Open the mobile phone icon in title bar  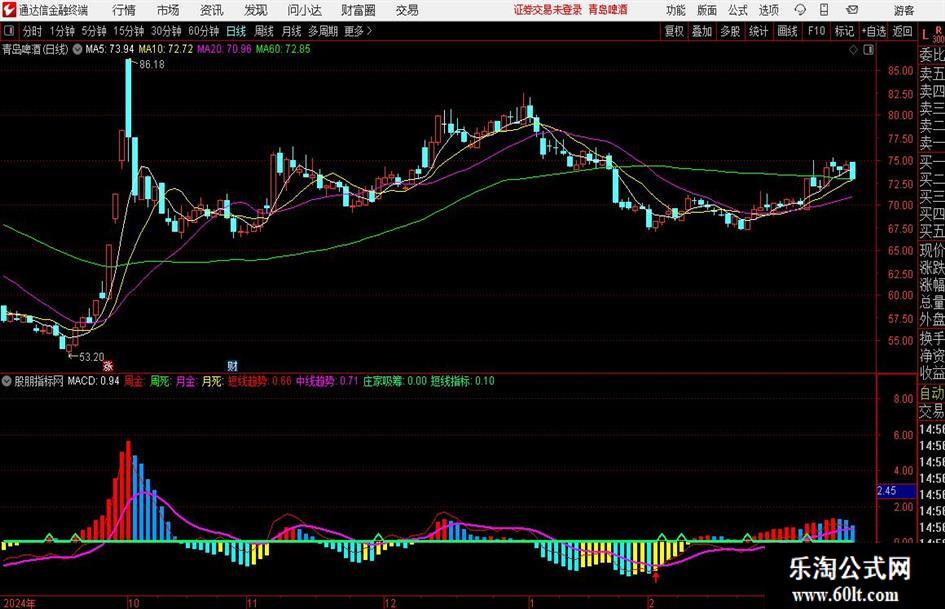pos(824,10)
